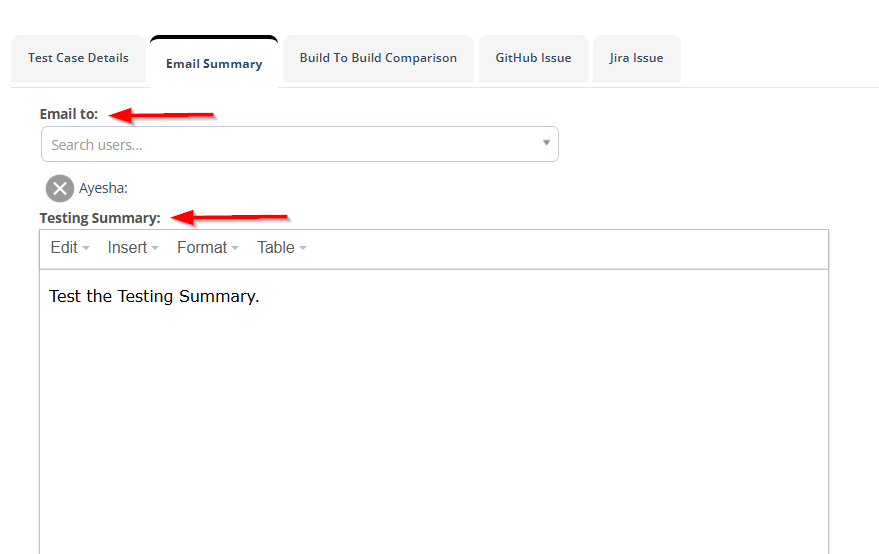Image resolution: width=879 pixels, height=554 pixels.
Task: Open the Edit menu in editor
Action: click(x=70, y=248)
